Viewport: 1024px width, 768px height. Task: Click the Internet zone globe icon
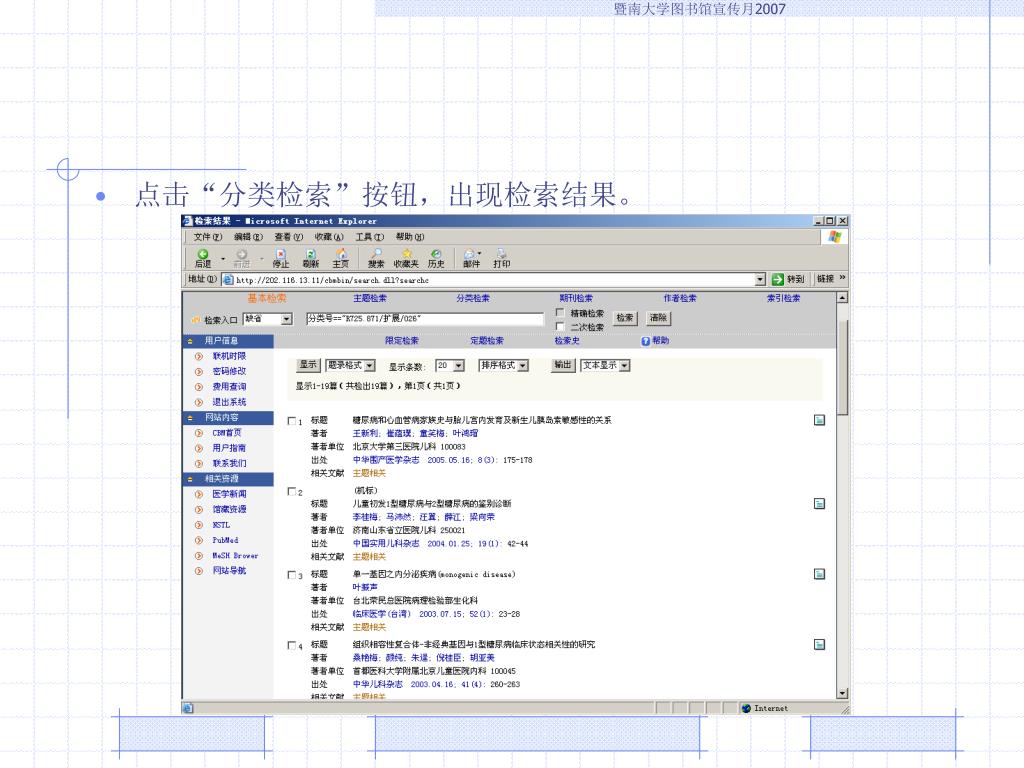(x=746, y=708)
